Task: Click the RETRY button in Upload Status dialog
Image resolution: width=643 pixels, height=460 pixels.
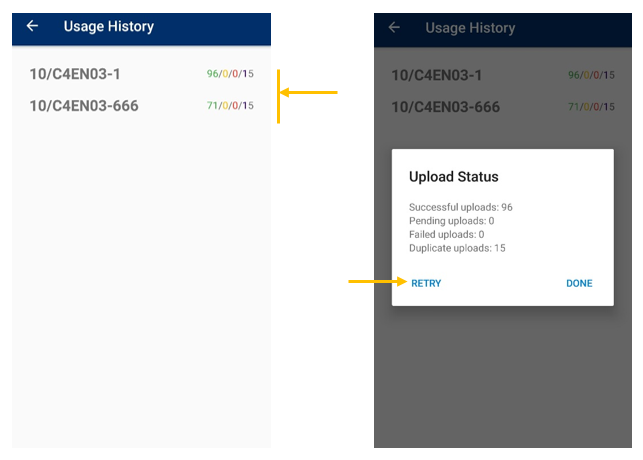Action: click(426, 283)
